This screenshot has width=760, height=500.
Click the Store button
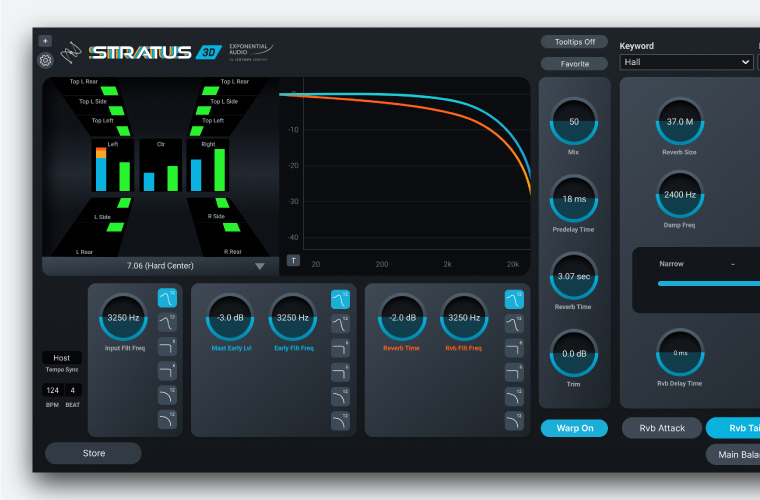[93, 453]
